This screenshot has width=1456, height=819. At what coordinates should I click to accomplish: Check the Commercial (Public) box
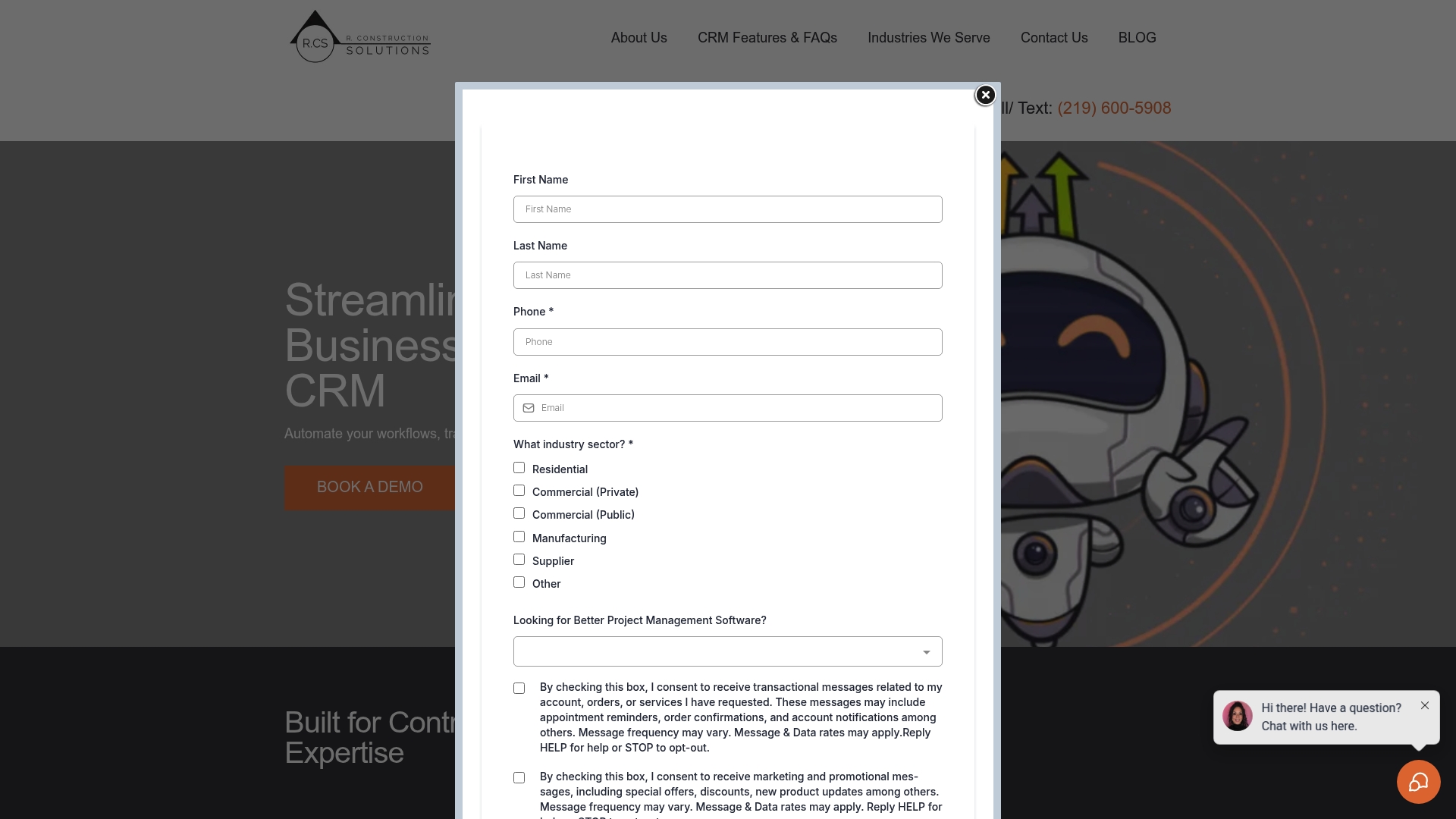[519, 513]
